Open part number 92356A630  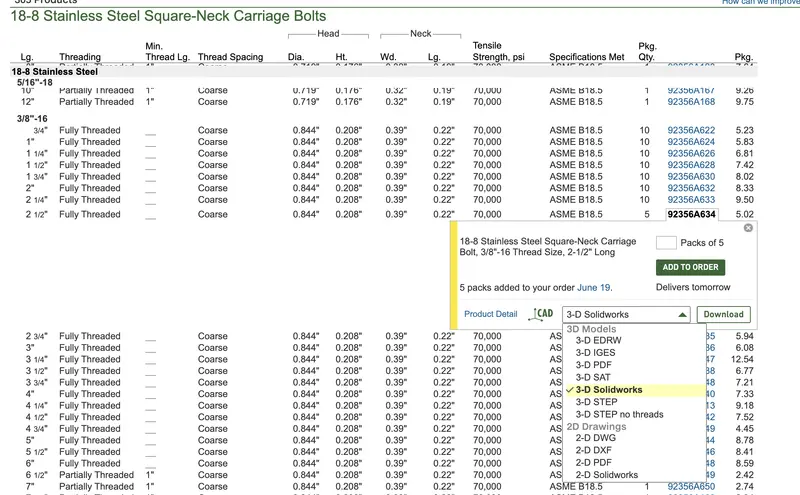pyautogui.click(x=691, y=177)
